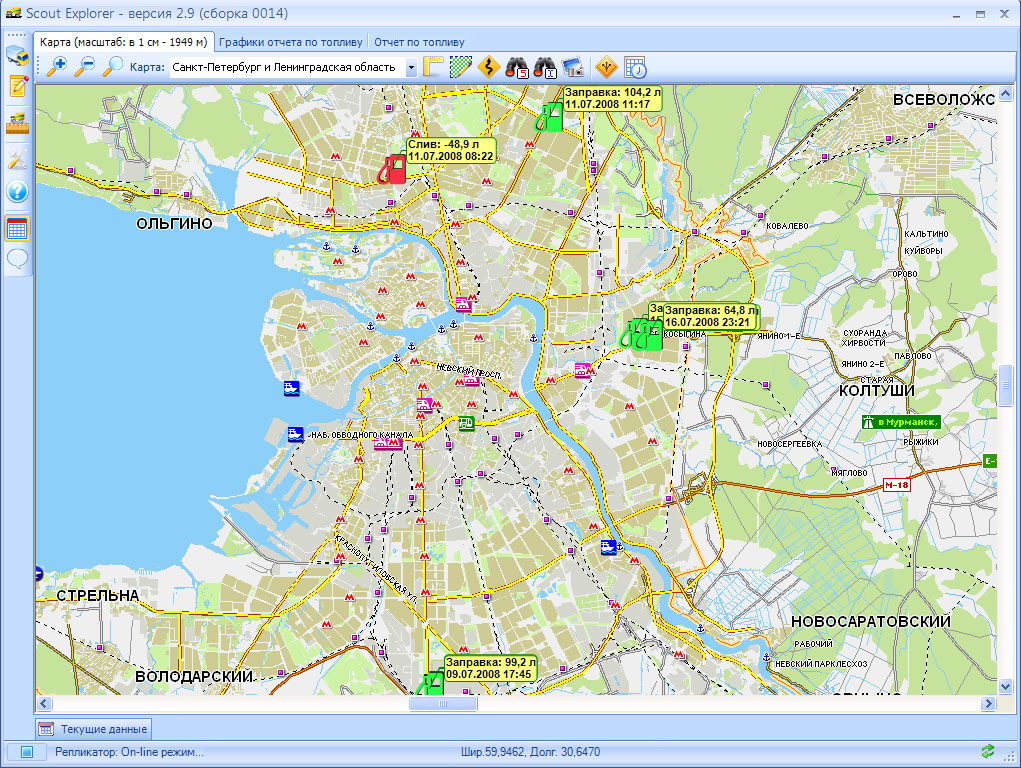Close the Scout Explorer window
1021x768 pixels.
coord(1005,14)
